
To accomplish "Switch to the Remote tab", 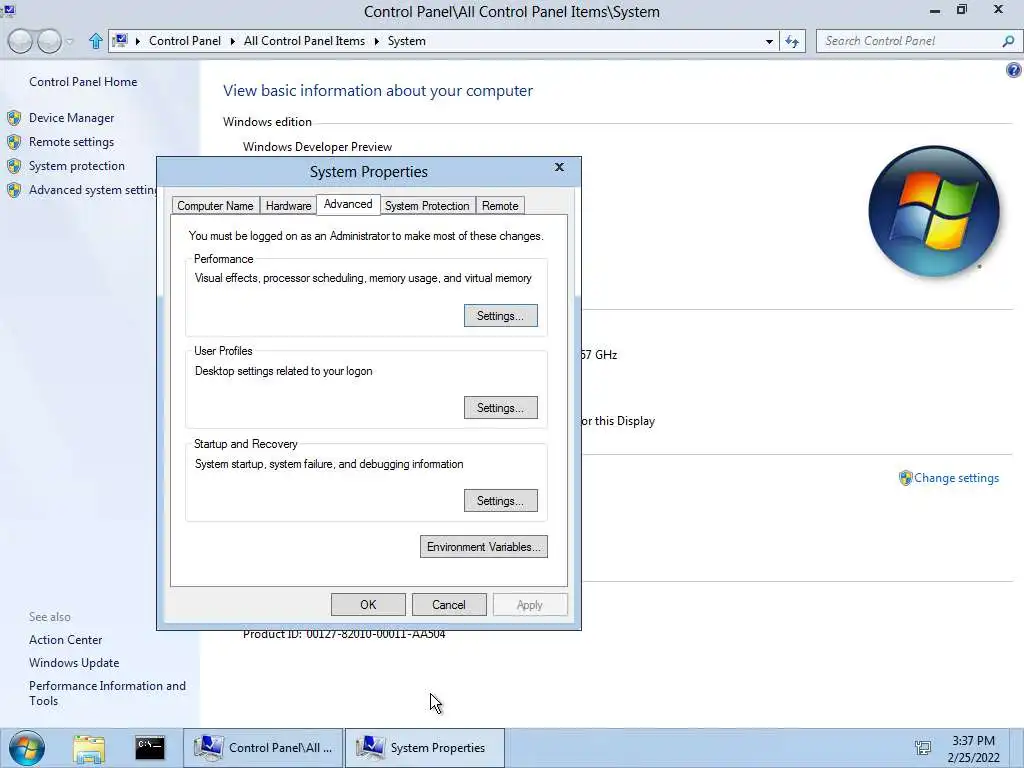I will (500, 206).
